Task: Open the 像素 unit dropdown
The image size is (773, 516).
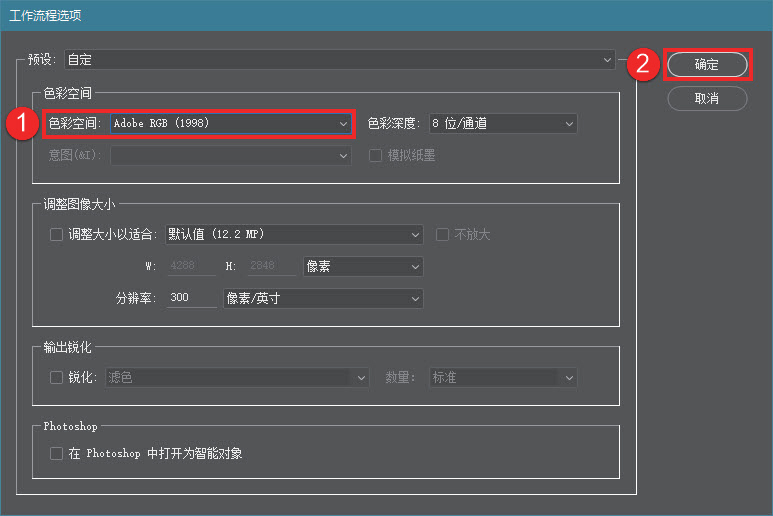Action: click(363, 267)
